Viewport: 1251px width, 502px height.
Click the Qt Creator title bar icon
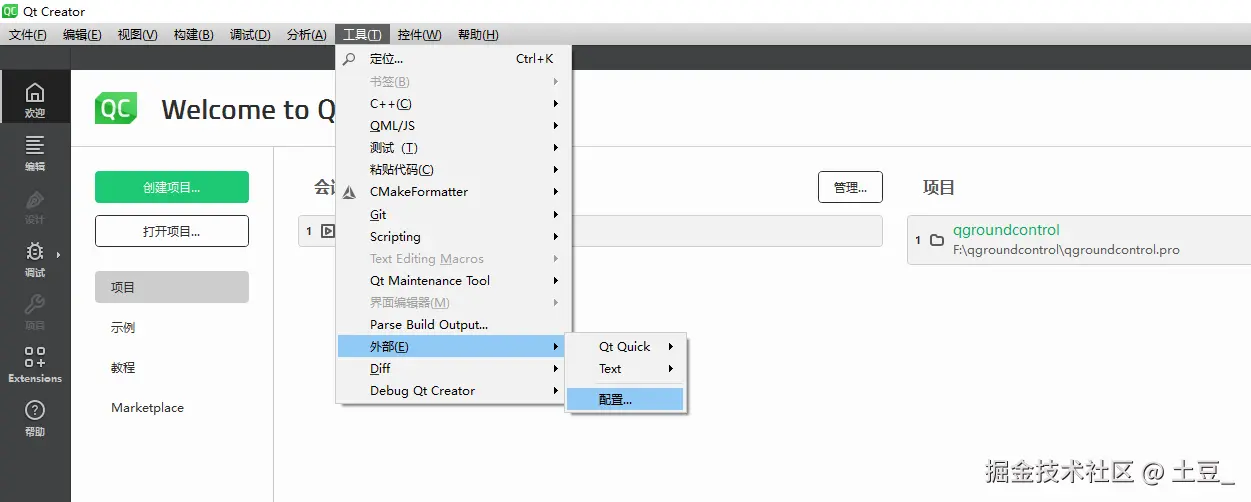pos(11,11)
